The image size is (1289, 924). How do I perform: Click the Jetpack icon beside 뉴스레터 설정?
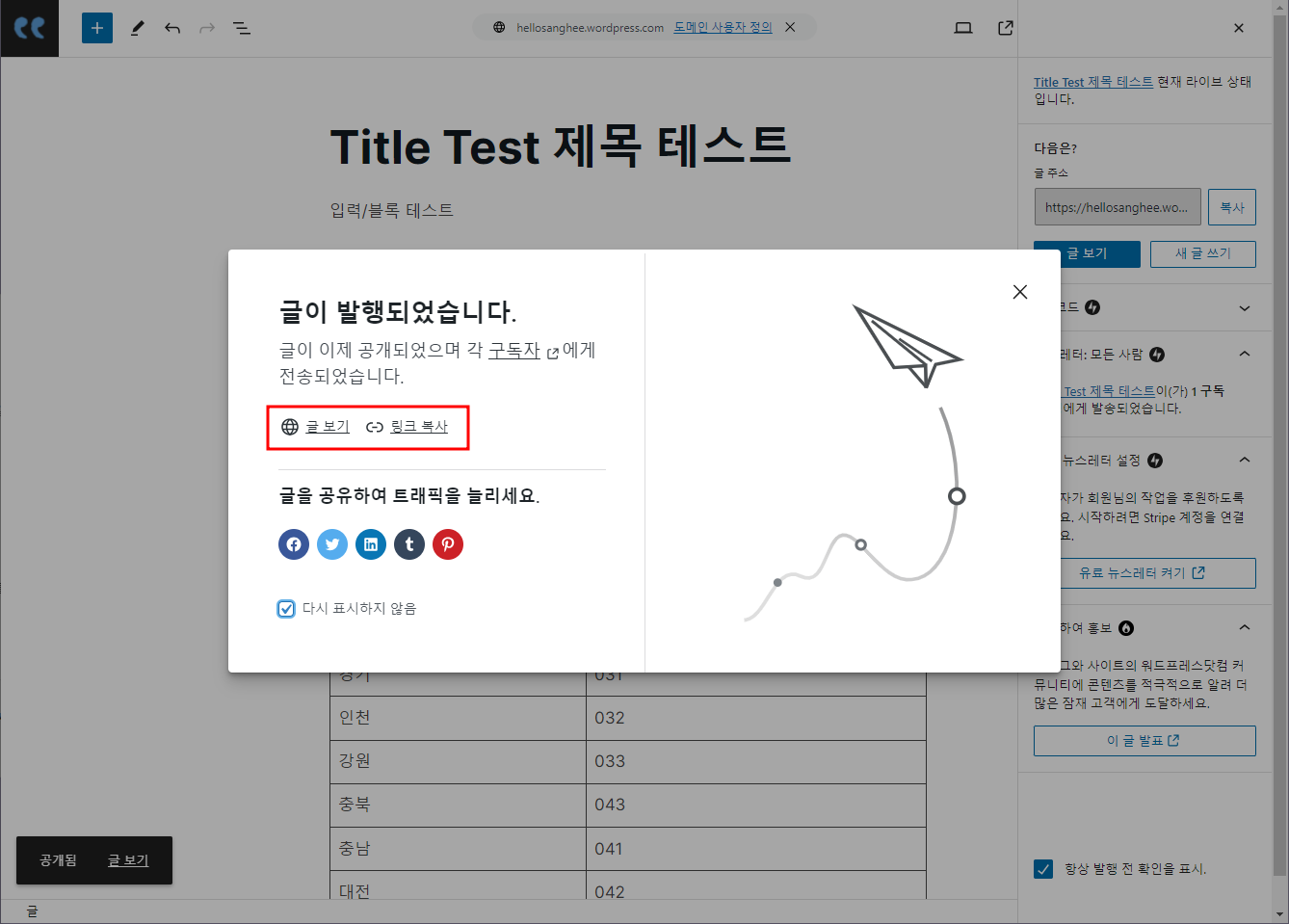1155,461
